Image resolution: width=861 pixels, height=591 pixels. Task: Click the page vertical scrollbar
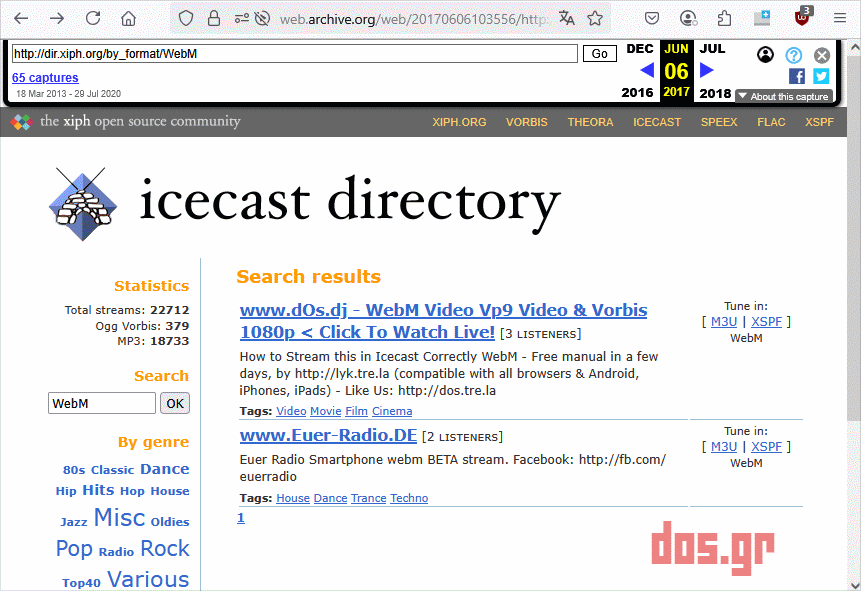click(853, 300)
